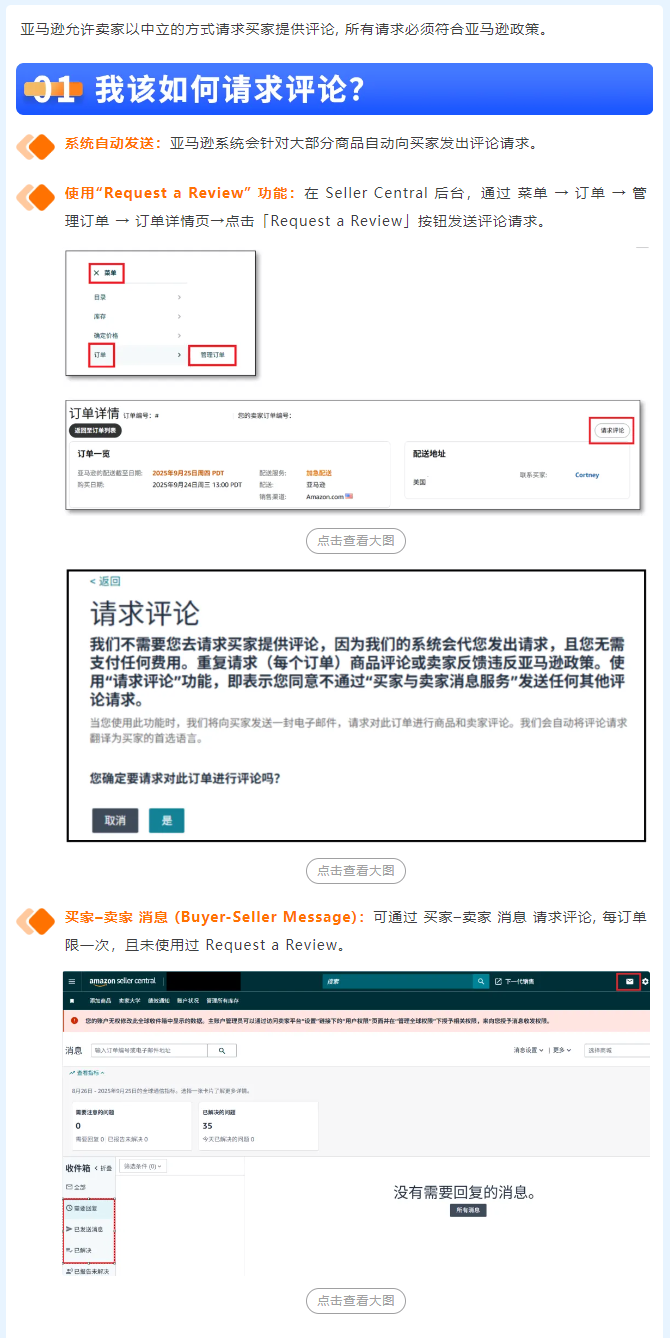This screenshot has width=670, height=1340.
Task: Expand the 目录 menu chevron
Action: click(179, 297)
